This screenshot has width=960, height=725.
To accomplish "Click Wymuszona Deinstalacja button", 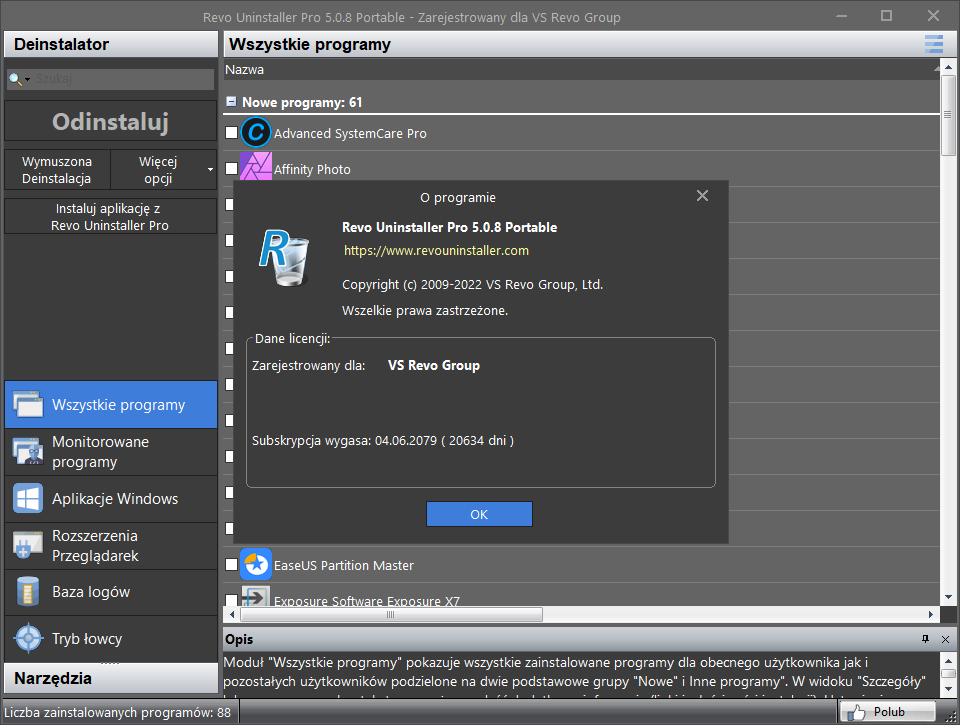I will 57,170.
